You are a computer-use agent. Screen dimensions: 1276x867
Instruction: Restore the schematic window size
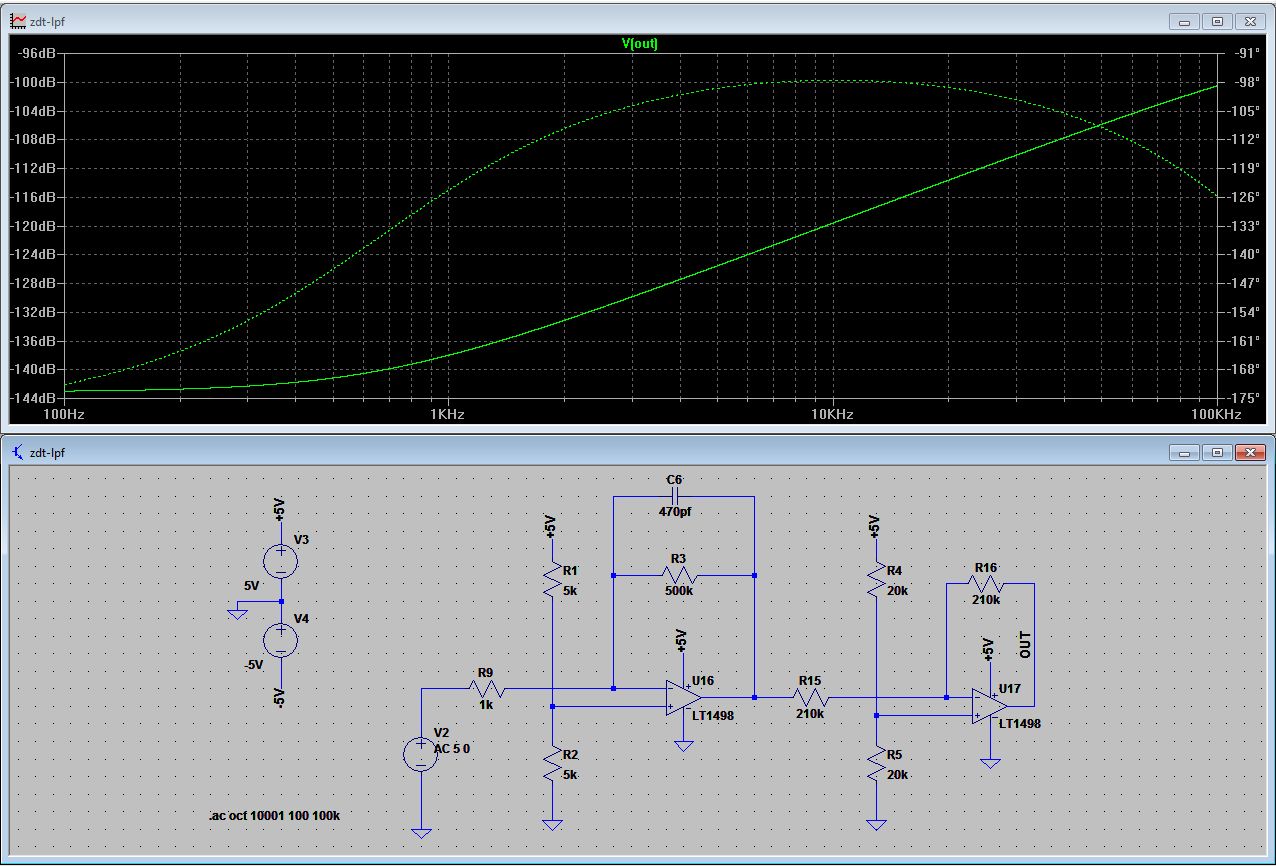[x=1217, y=452]
